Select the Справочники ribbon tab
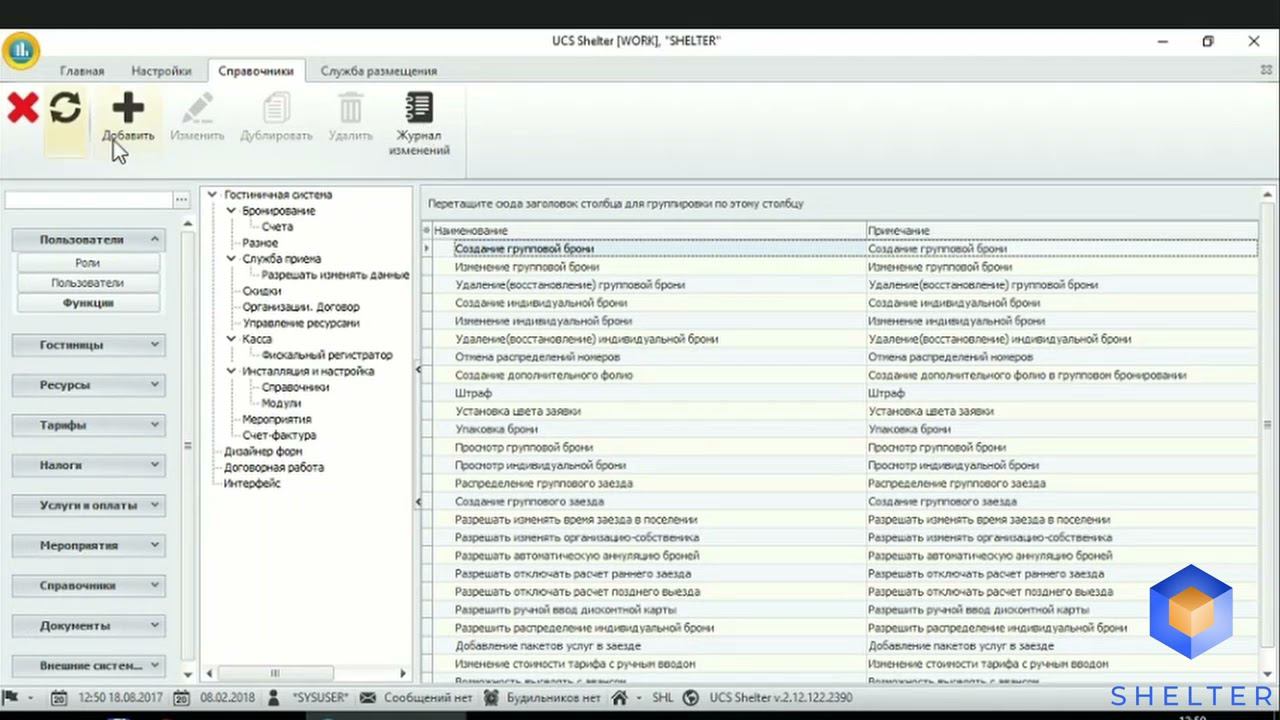The width and height of the screenshot is (1280, 720). (x=256, y=71)
